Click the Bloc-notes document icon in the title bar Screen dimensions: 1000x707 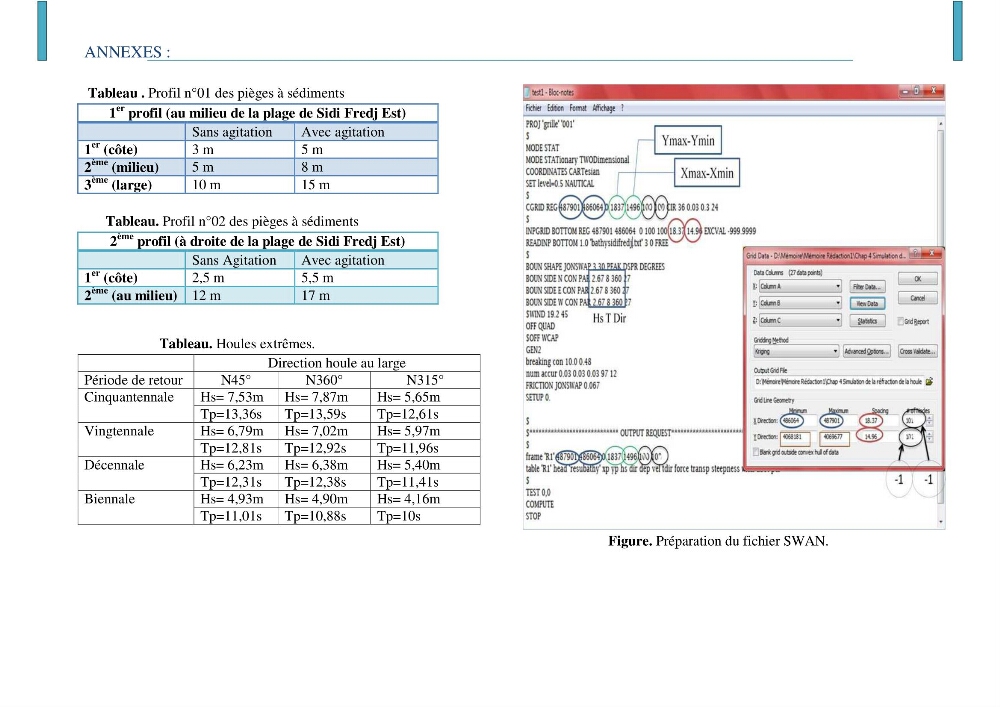(527, 92)
